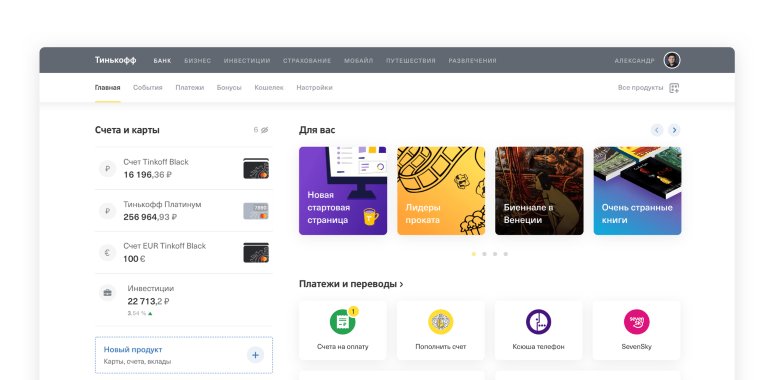Show previous Для вас cards arrow
Viewport: 775px width, 380px height.
coord(657,130)
